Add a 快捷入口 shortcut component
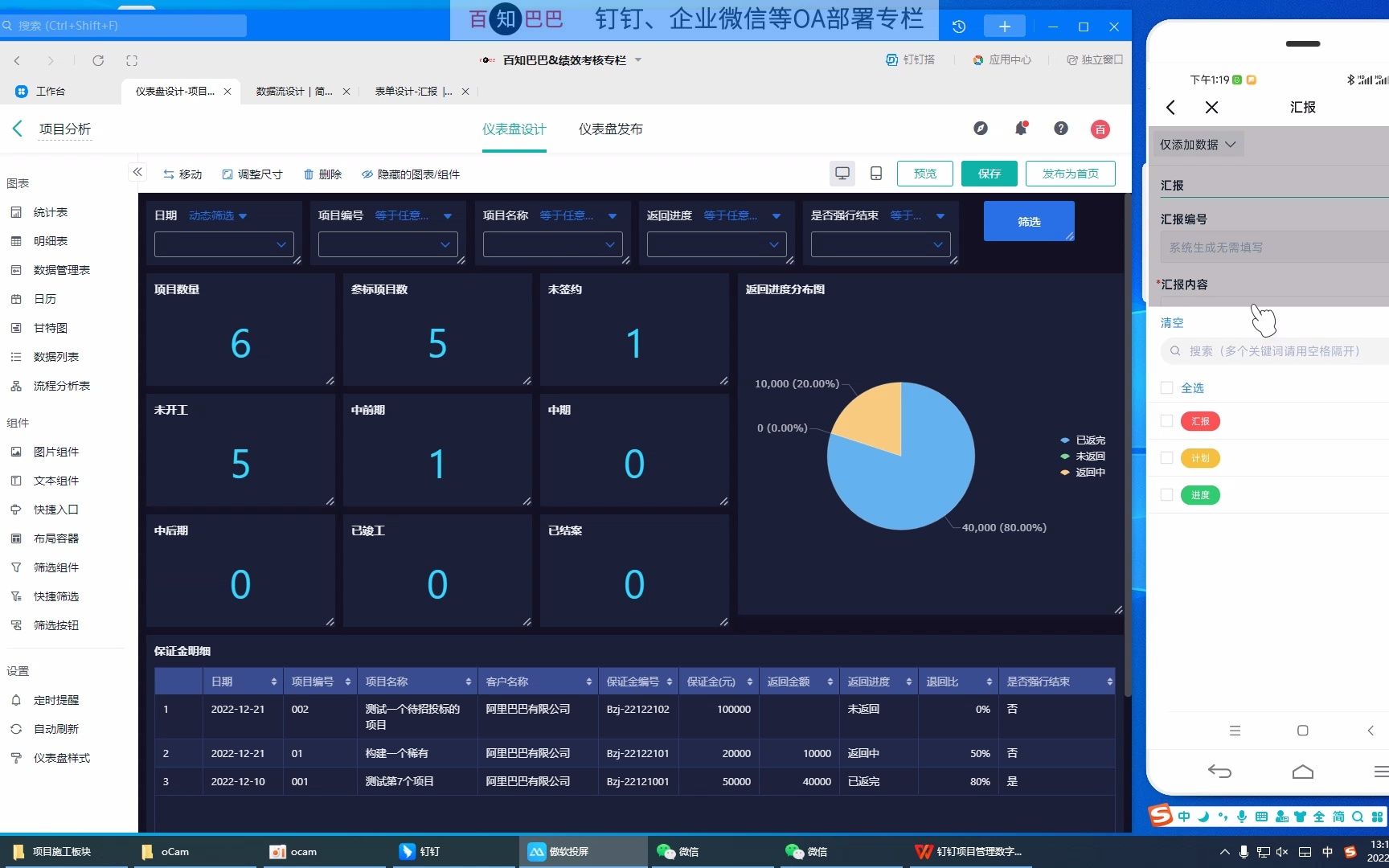The width and height of the screenshot is (1389, 868). pyautogui.click(x=56, y=510)
